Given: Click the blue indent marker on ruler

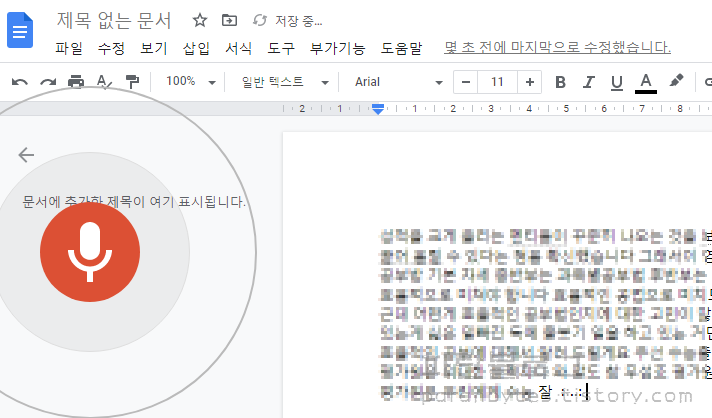Looking at the screenshot, I should click(x=378, y=109).
